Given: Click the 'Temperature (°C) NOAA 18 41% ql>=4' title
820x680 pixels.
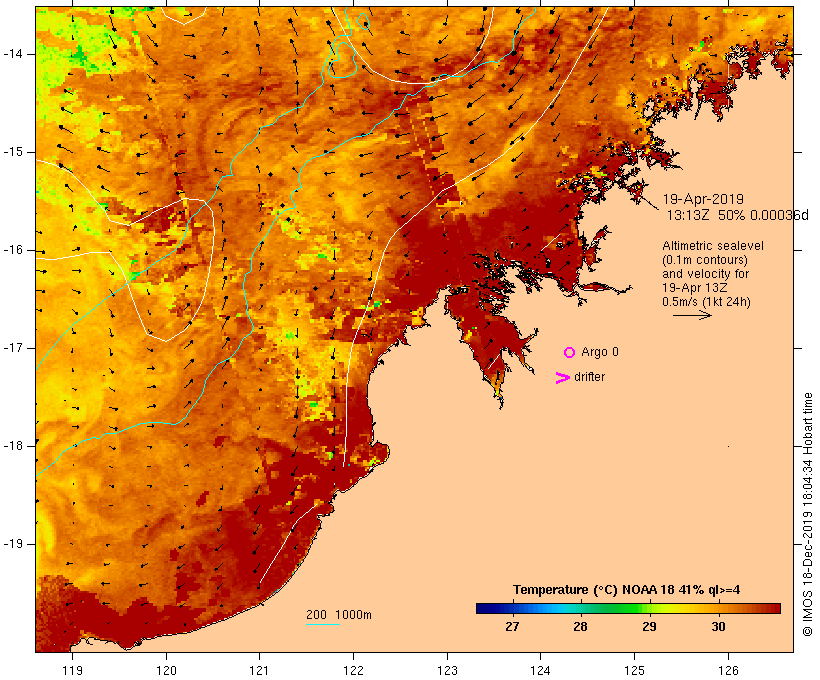Looking at the screenshot, I should tap(627, 590).
